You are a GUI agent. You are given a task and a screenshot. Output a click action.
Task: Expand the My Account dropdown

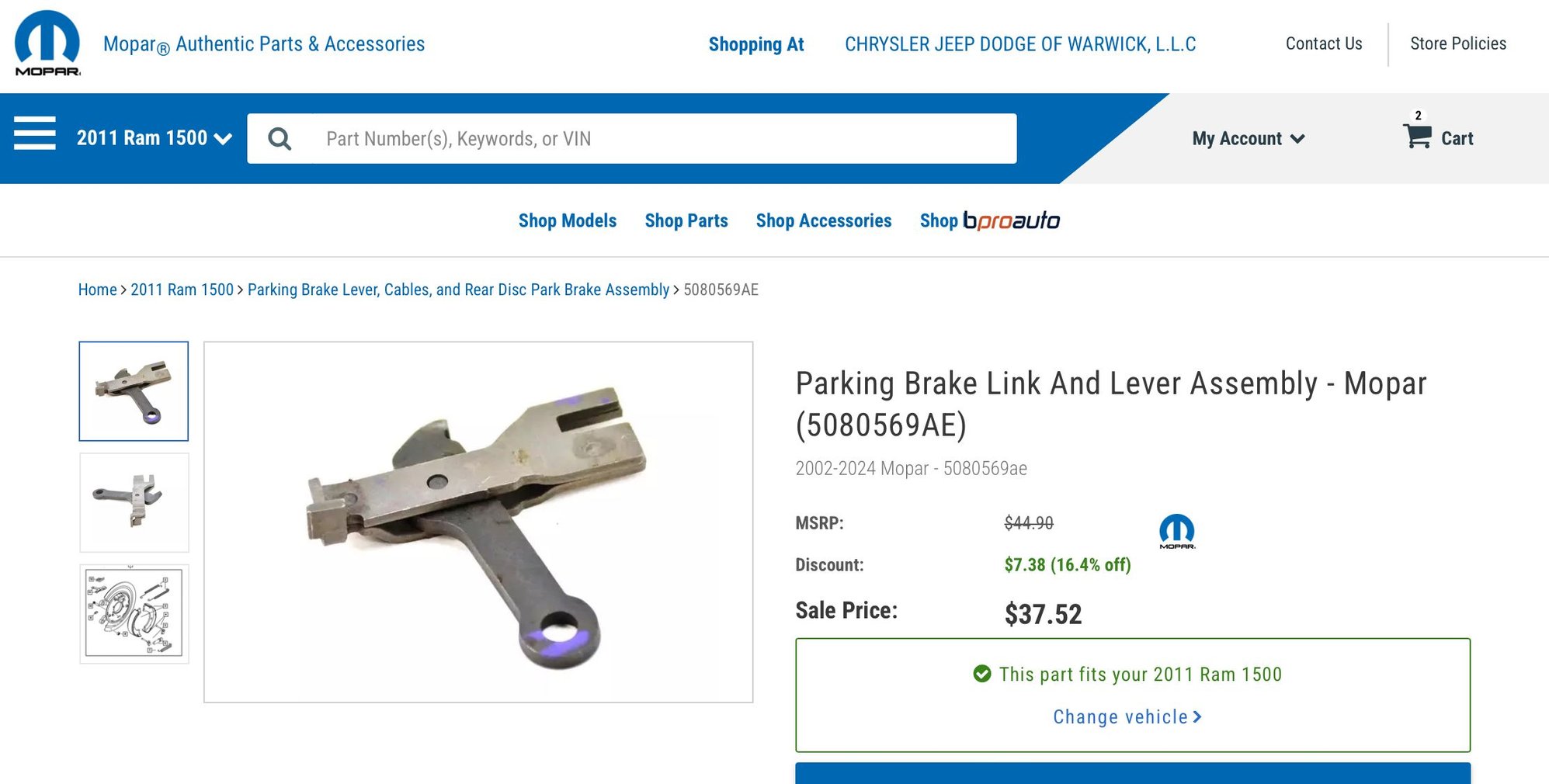click(x=1249, y=139)
